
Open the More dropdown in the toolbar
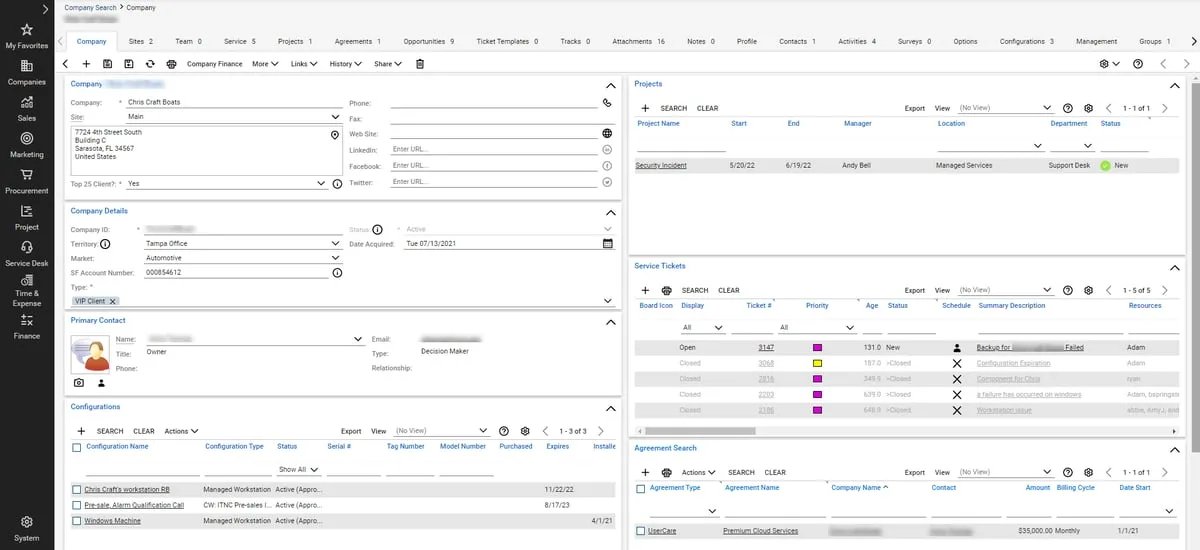[266, 64]
